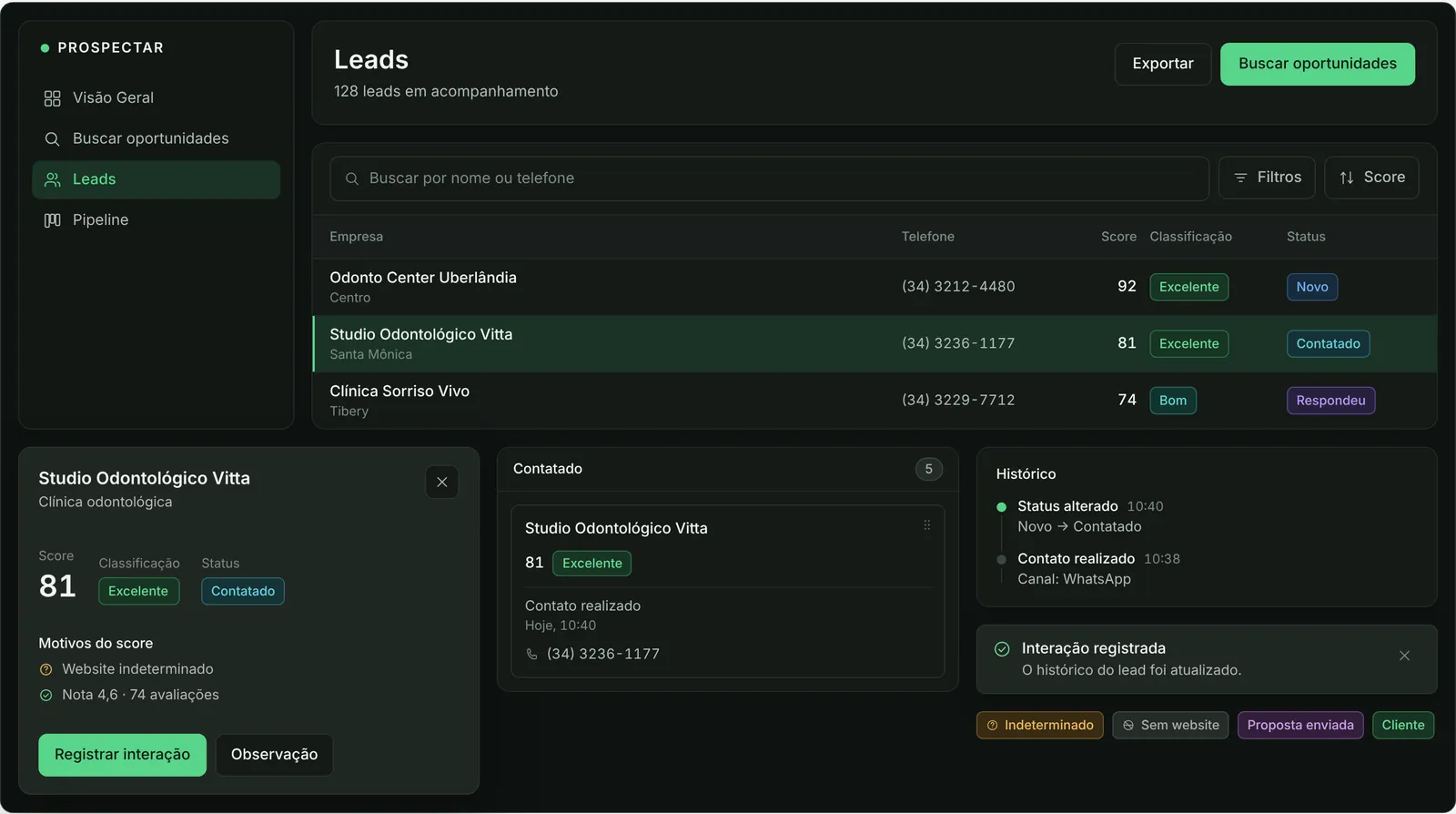1456x814 pixels.
Task: Click the Contatado status badge in detail panel
Action: 243,592
